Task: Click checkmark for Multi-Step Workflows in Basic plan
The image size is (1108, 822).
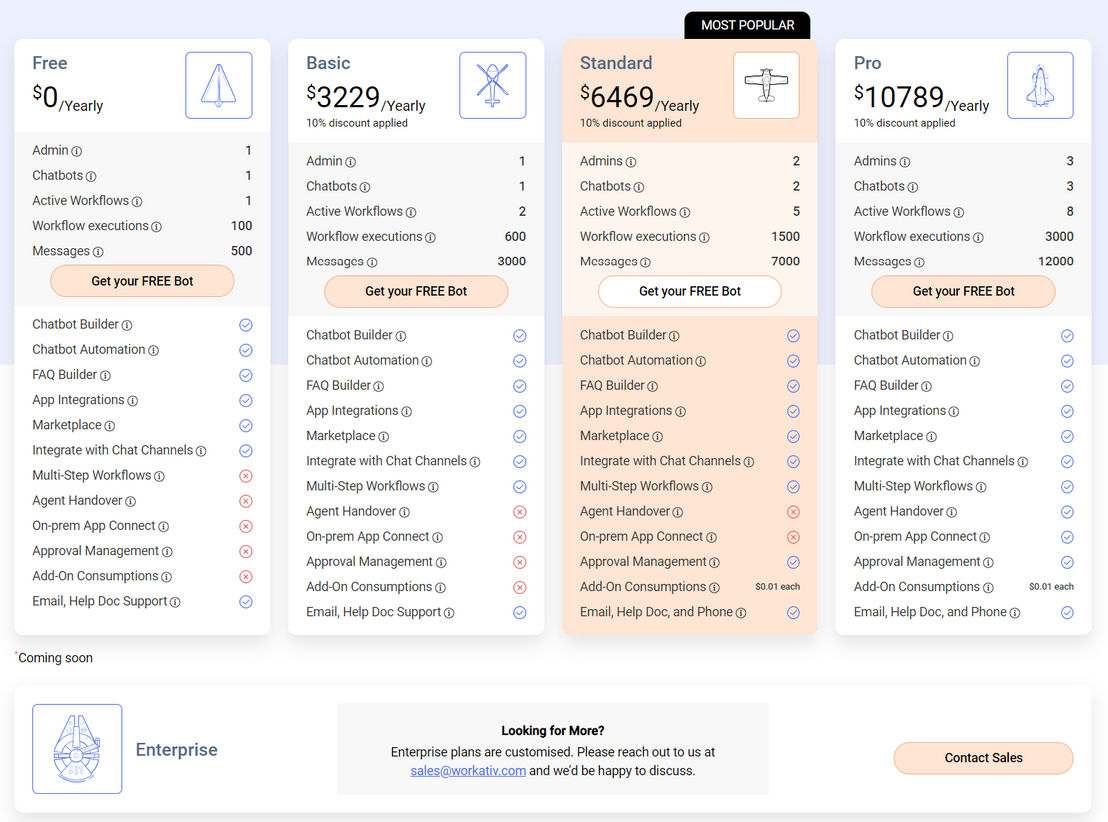Action: point(519,486)
